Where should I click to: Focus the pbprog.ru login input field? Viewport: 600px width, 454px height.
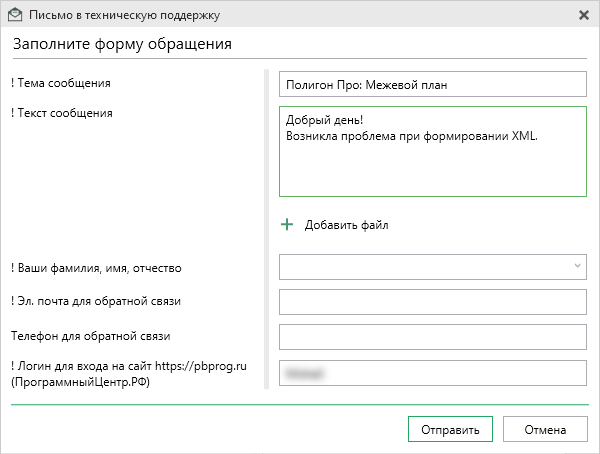pyautogui.click(x=432, y=372)
